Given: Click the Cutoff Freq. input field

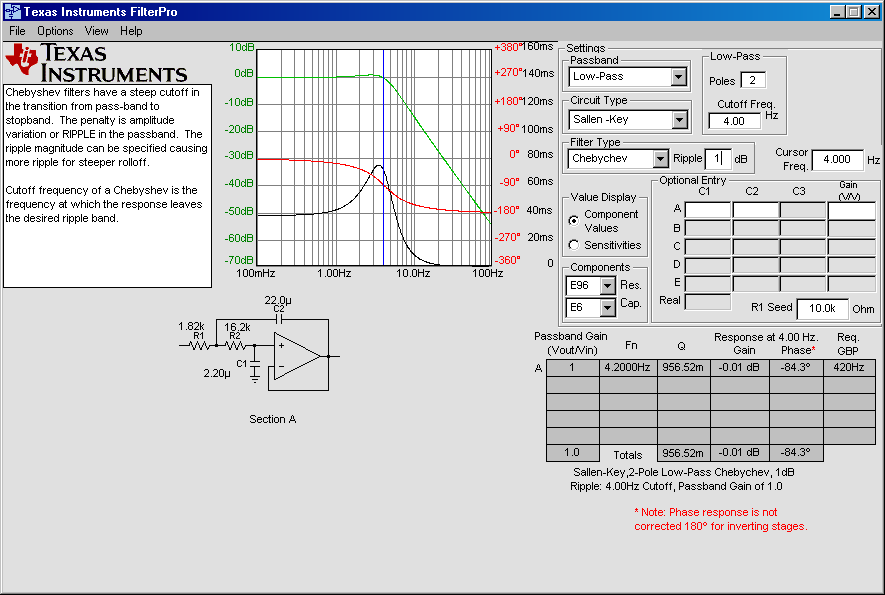Looking at the screenshot, I should [734, 121].
